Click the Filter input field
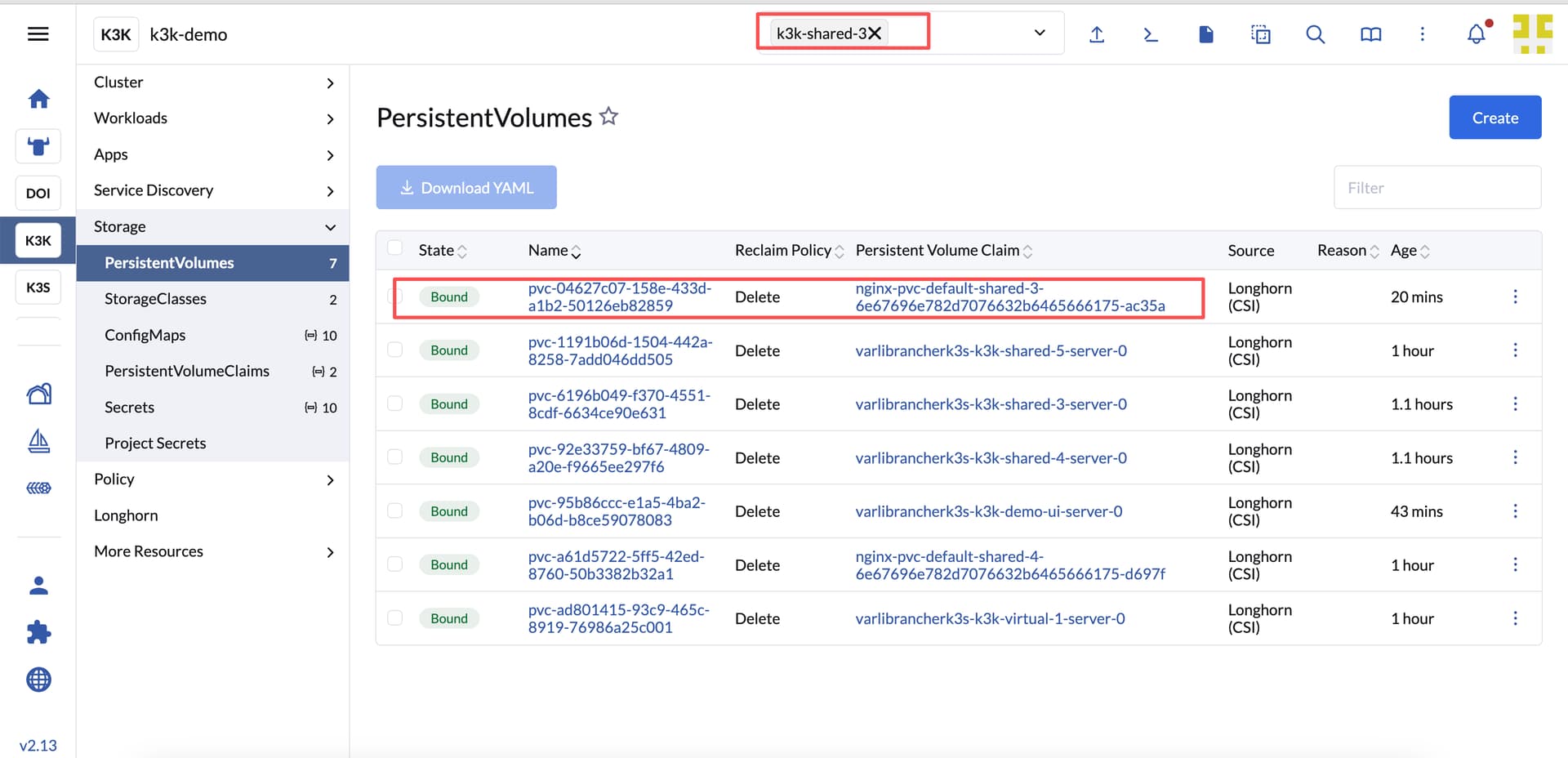 click(1437, 188)
